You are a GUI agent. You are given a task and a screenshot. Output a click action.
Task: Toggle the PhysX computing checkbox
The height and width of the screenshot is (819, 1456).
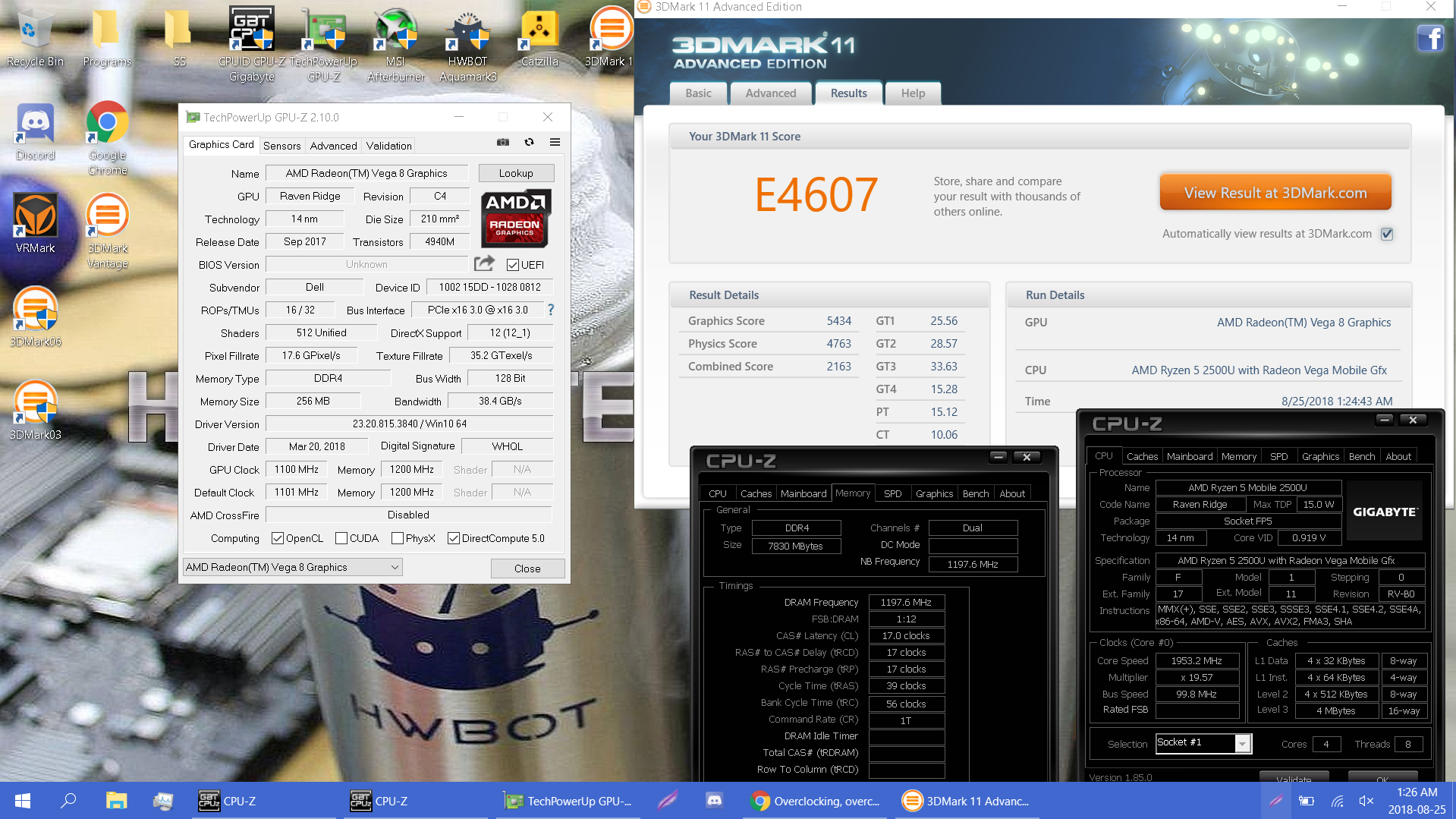click(397, 538)
